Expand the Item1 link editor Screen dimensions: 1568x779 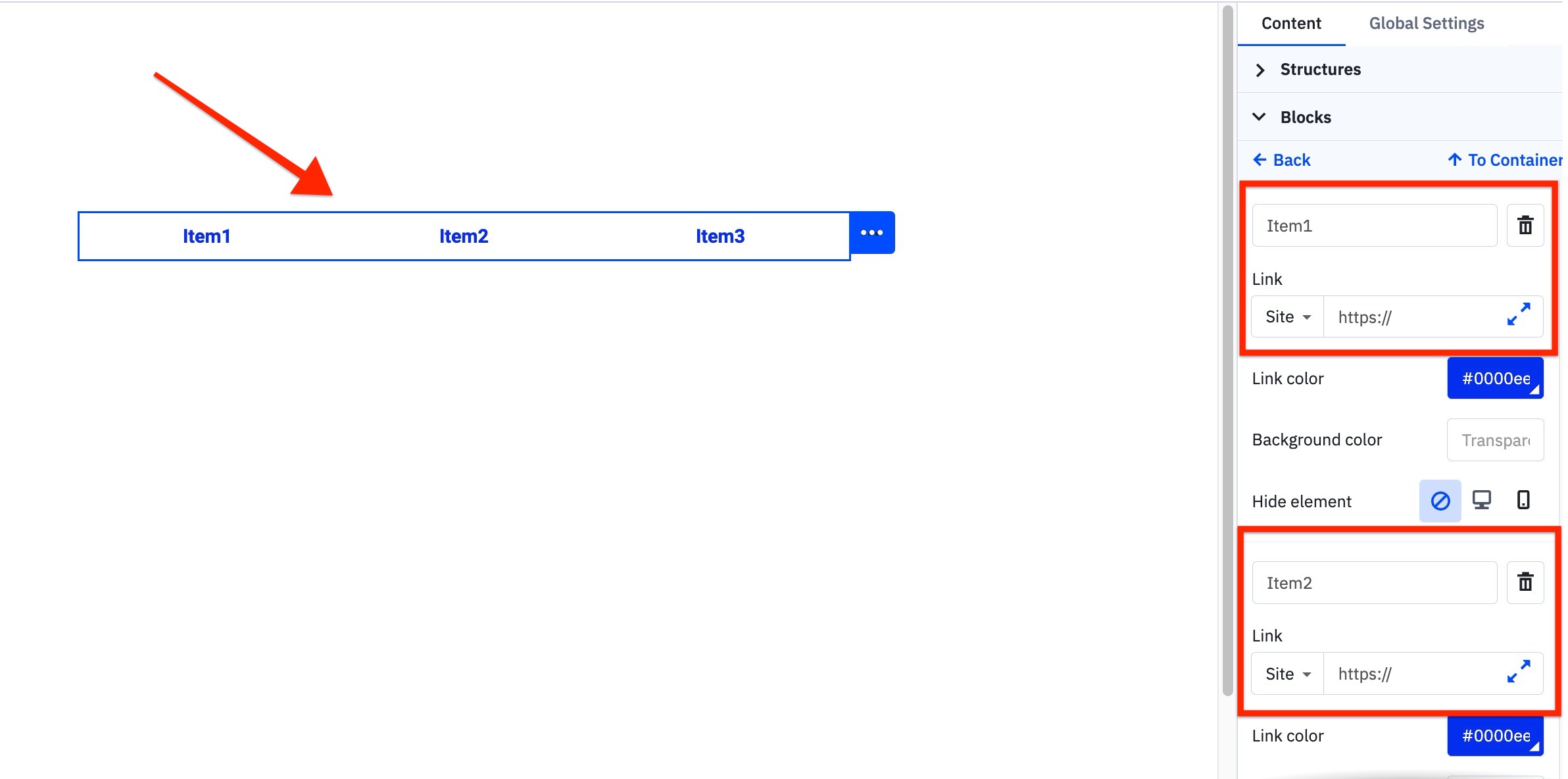(1518, 314)
